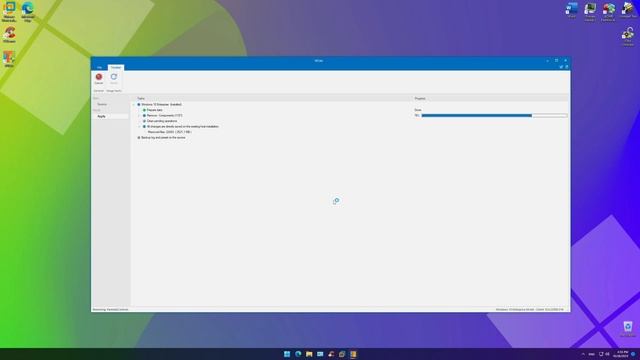Image resolution: width=640 pixels, height=360 pixels.
Task: Collapse the changes saved directly task row
Action: click(x=139, y=127)
